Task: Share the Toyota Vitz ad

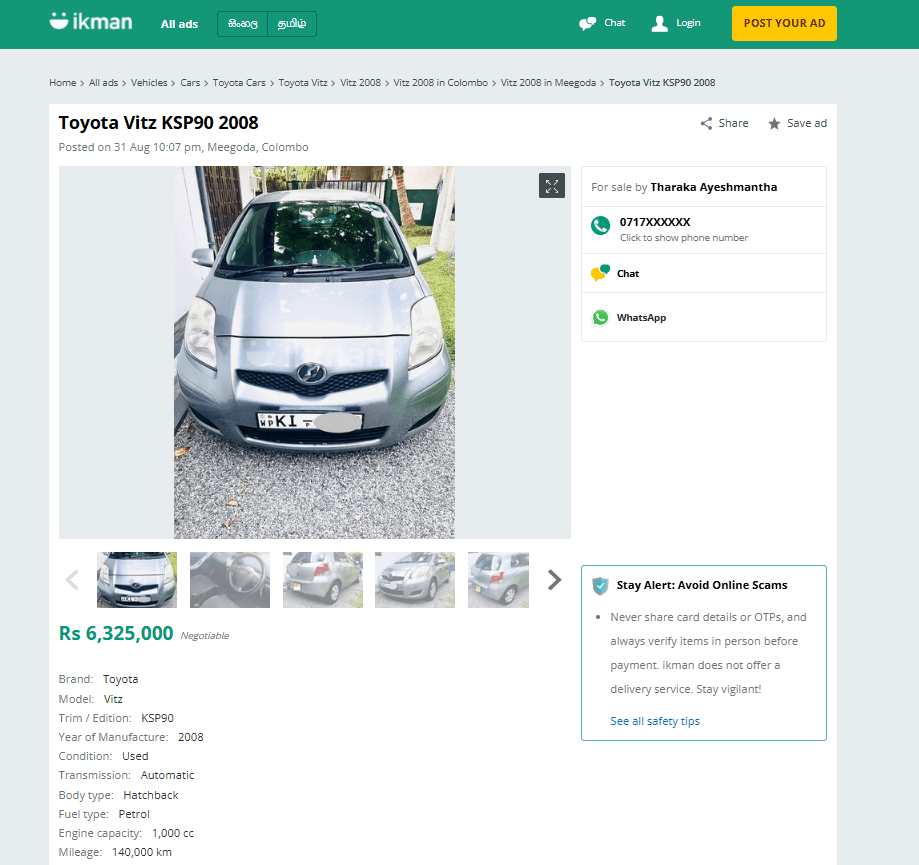Action: coord(722,123)
